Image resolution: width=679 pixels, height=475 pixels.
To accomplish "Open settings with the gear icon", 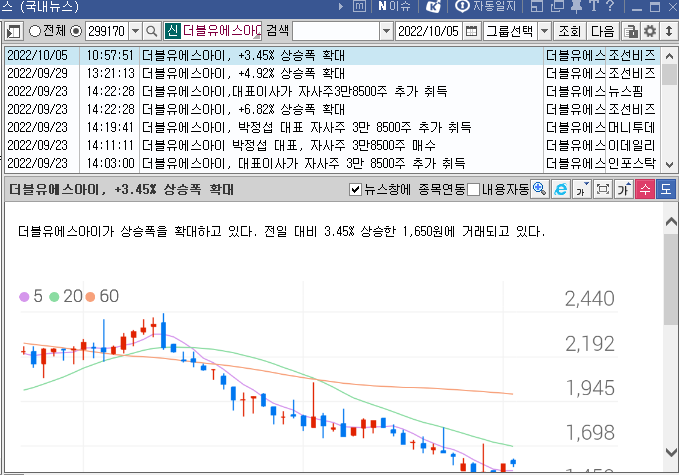I will click(x=650, y=31).
